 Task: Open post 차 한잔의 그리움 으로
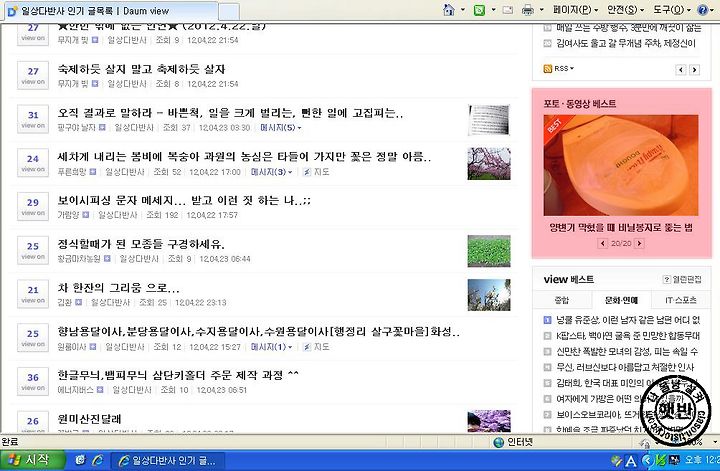click(x=118, y=288)
